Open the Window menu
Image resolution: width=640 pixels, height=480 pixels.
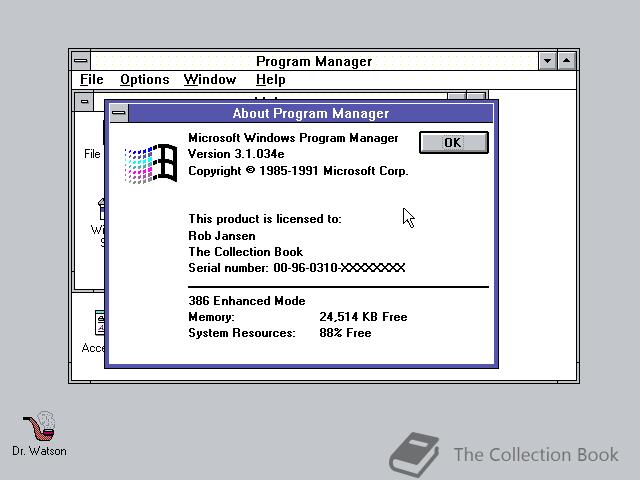tap(210, 79)
